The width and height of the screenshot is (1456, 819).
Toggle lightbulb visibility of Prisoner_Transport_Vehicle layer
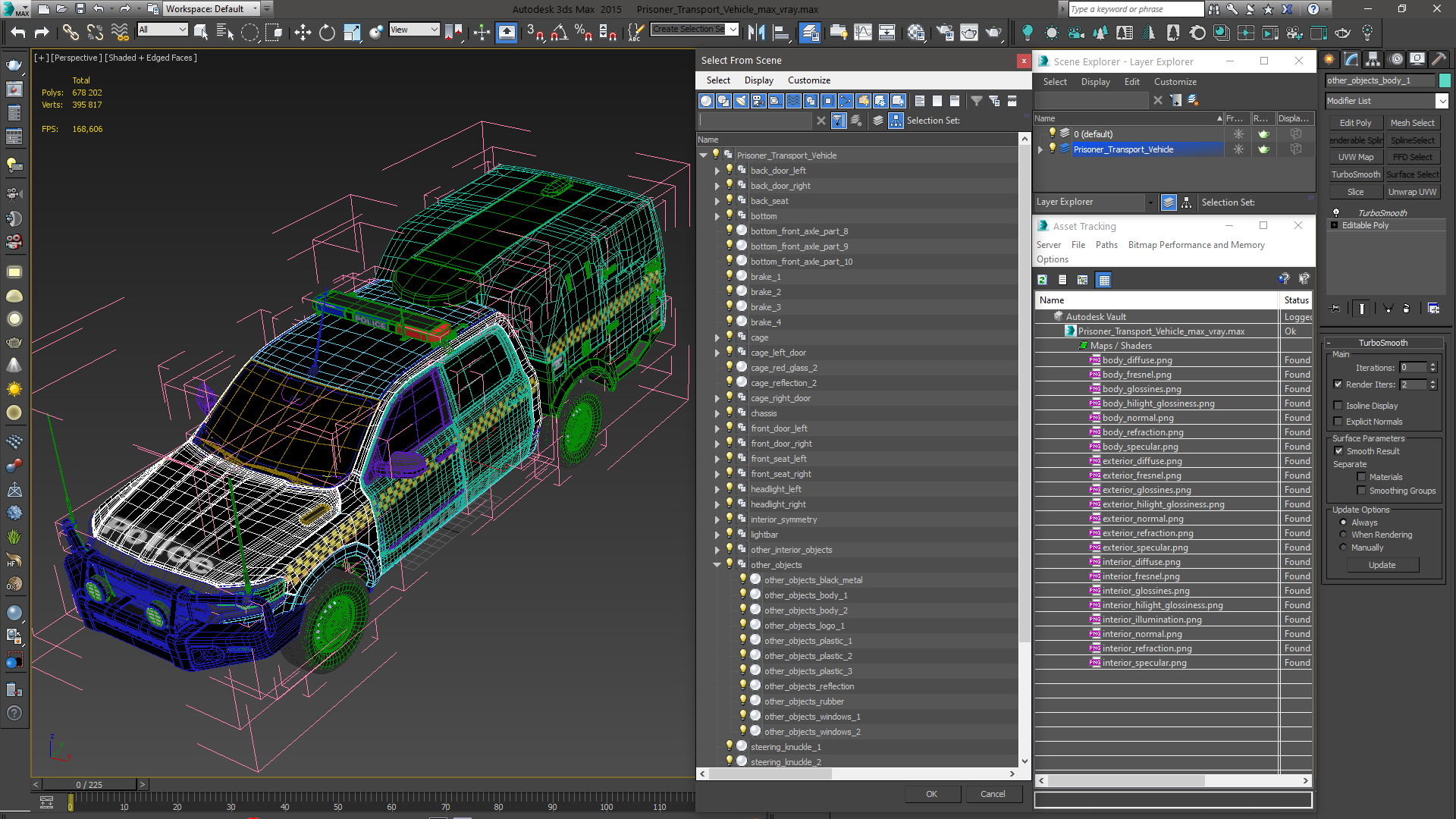click(1053, 149)
